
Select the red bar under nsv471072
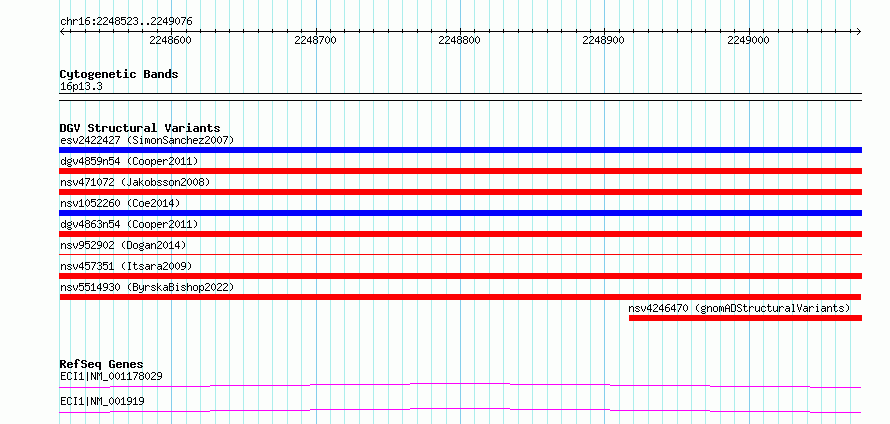click(460, 192)
